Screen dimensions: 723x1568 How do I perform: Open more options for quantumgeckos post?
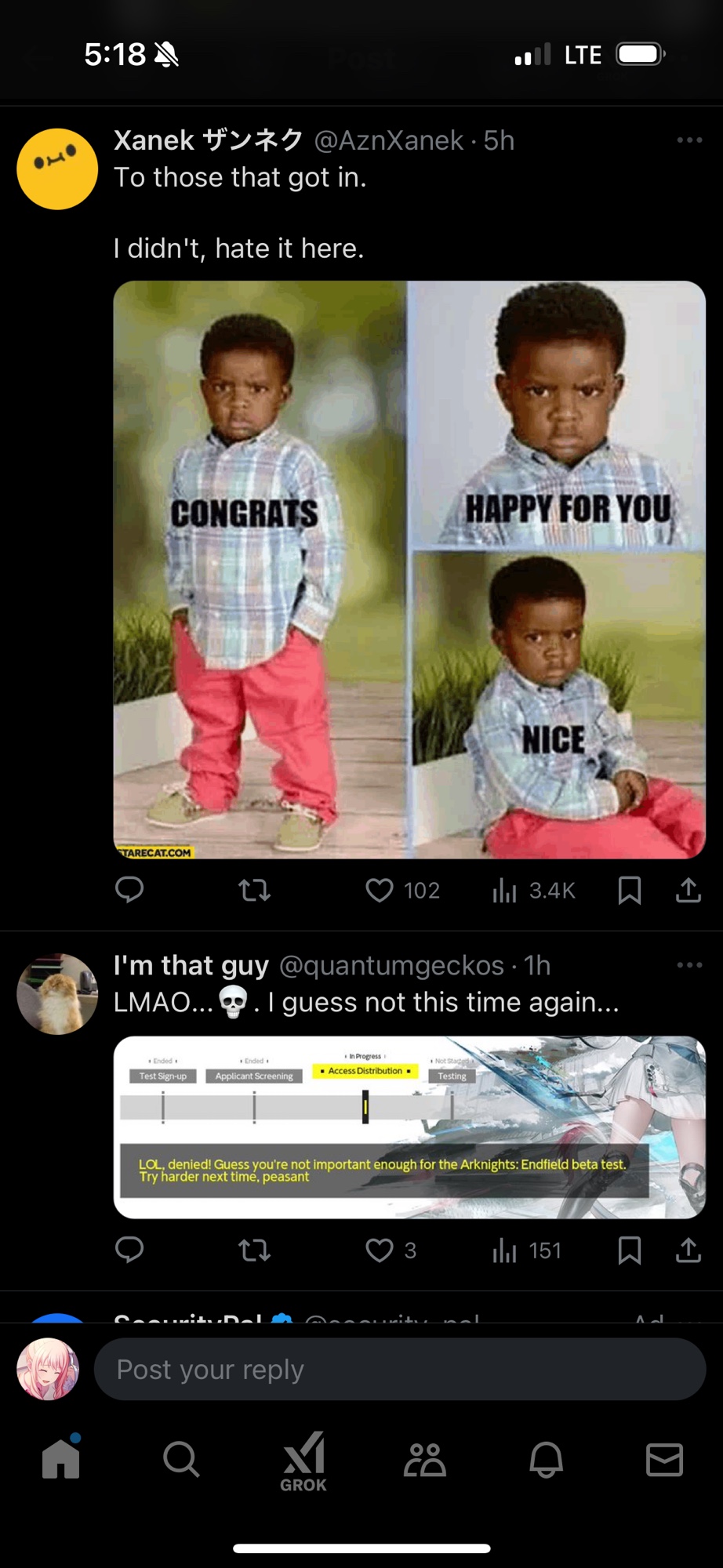[689, 965]
